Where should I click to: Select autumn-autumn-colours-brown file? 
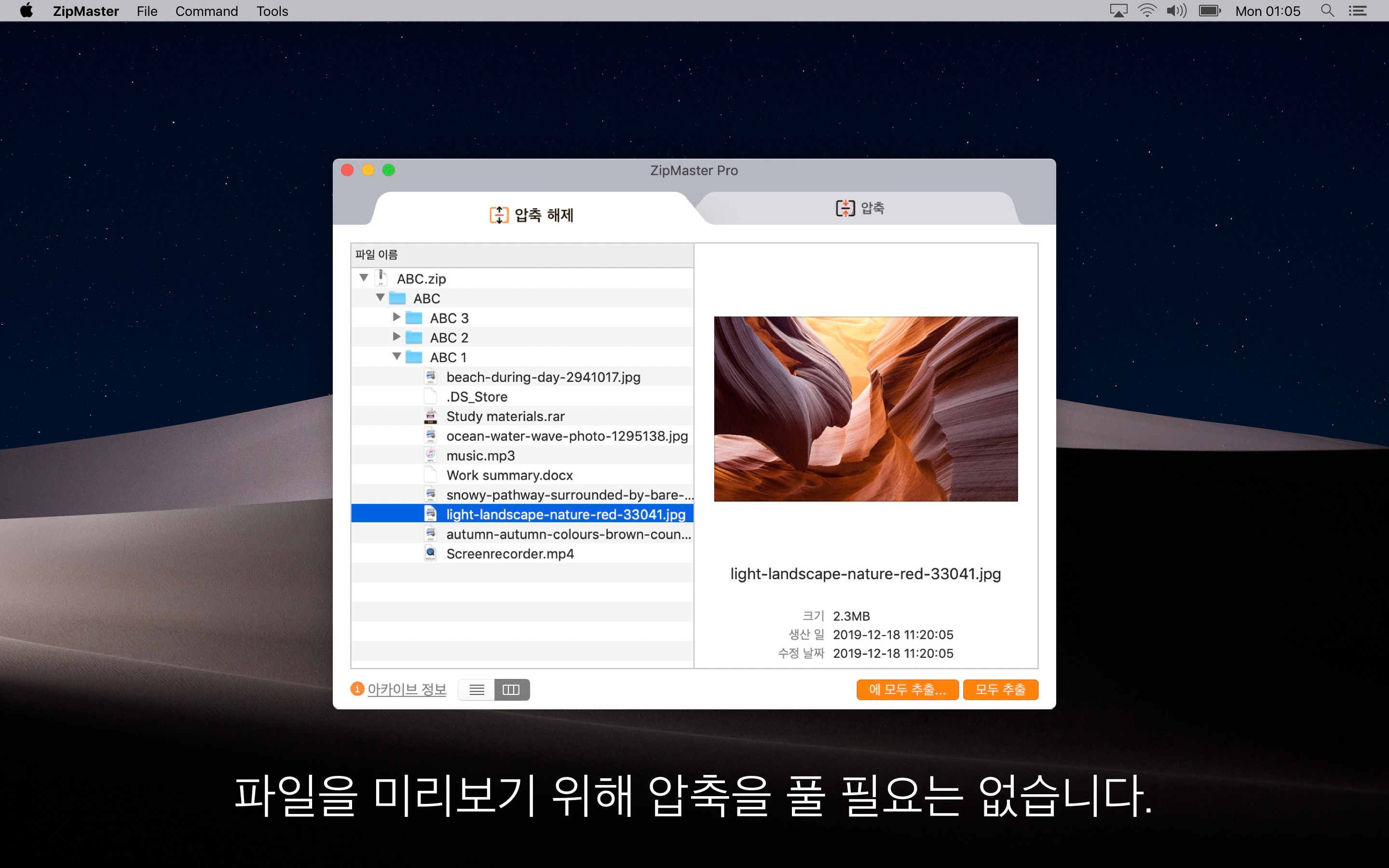(569, 534)
